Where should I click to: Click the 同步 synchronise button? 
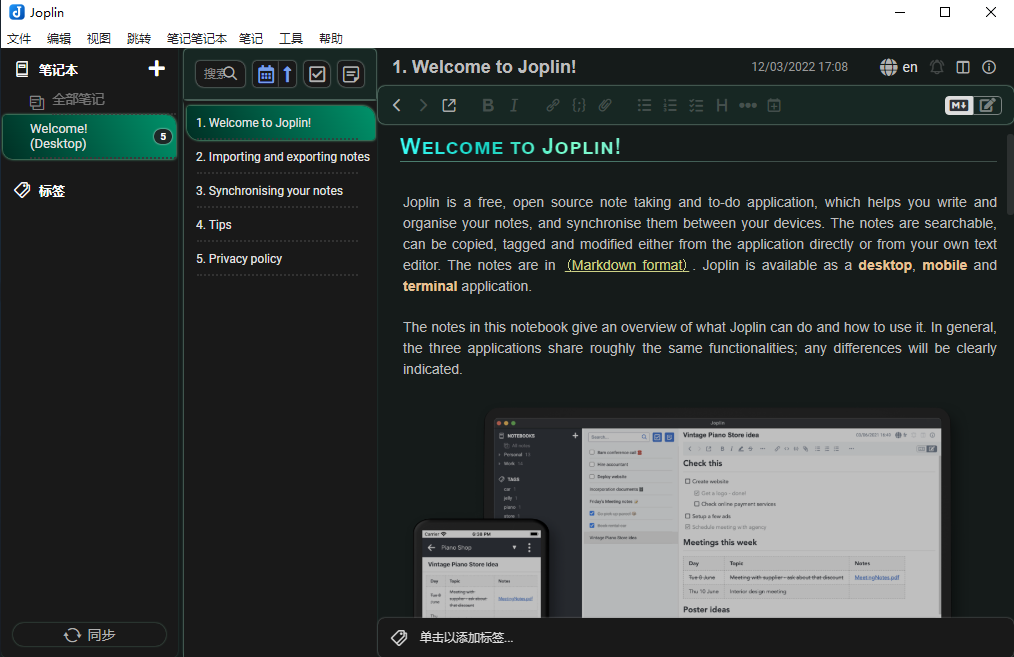pos(89,635)
